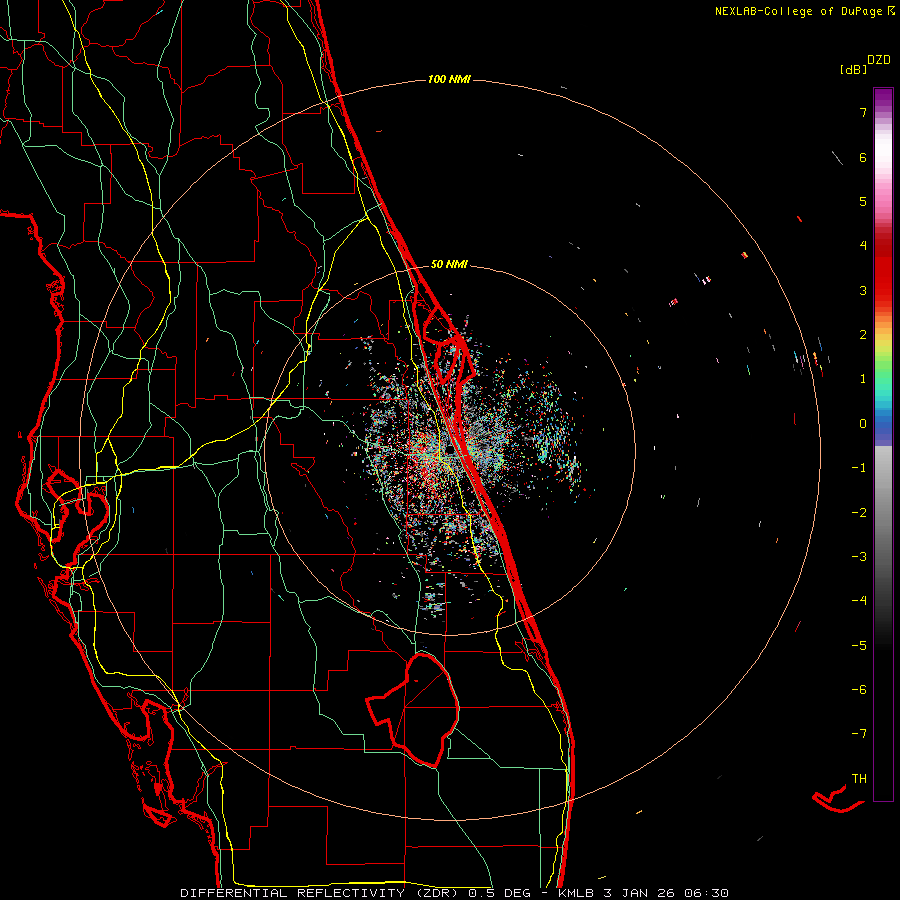Select the 7 dB scale tick label
Image resolution: width=900 pixels, height=900 pixels.
tap(863, 112)
